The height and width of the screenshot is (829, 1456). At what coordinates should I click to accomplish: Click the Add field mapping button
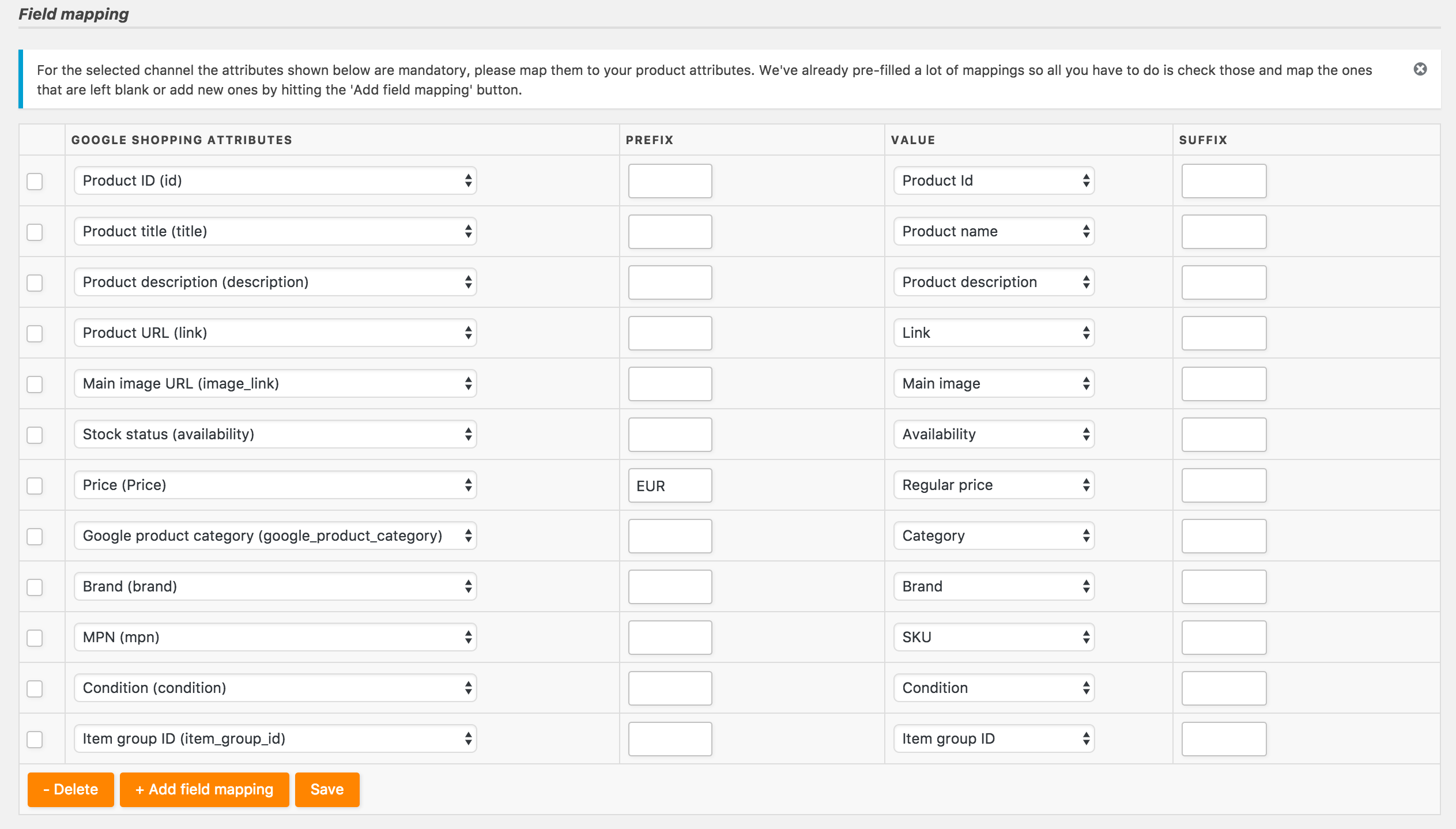coord(204,789)
